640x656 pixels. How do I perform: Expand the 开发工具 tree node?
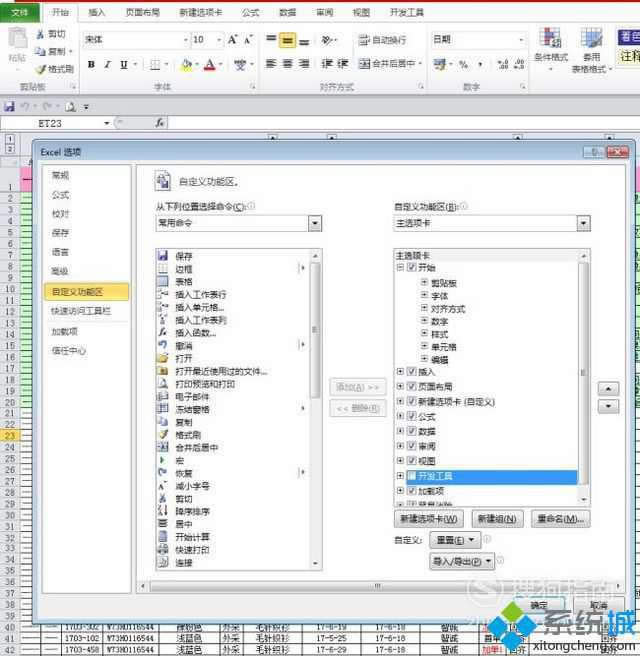[x=400, y=476]
